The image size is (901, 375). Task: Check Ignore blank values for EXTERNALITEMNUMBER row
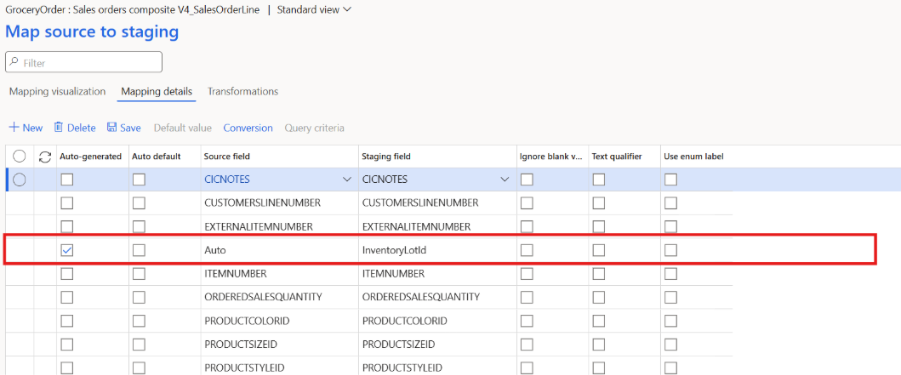pos(526,227)
